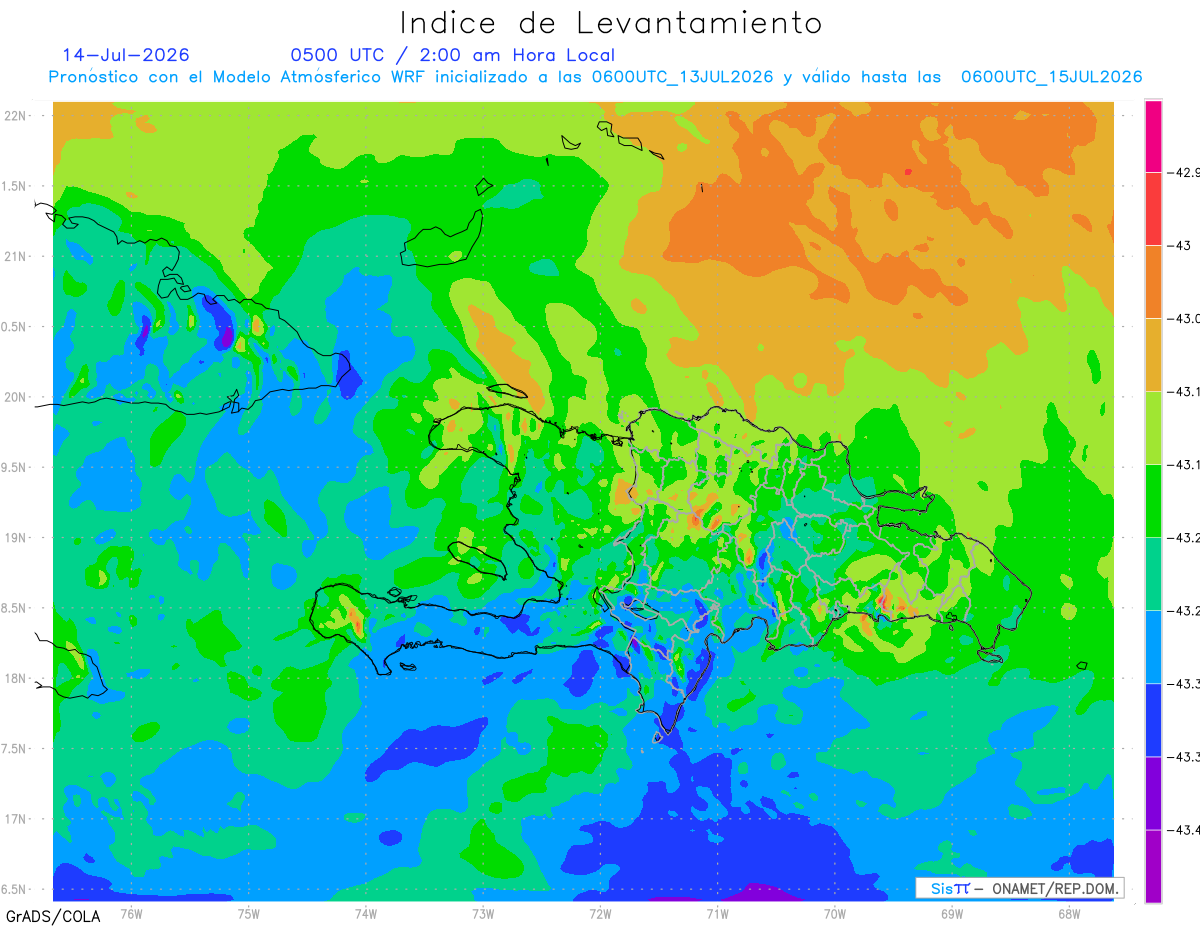The height and width of the screenshot is (927, 1200).
Task: Pick the light blue swatch in the color scale
Action: click(x=1153, y=646)
